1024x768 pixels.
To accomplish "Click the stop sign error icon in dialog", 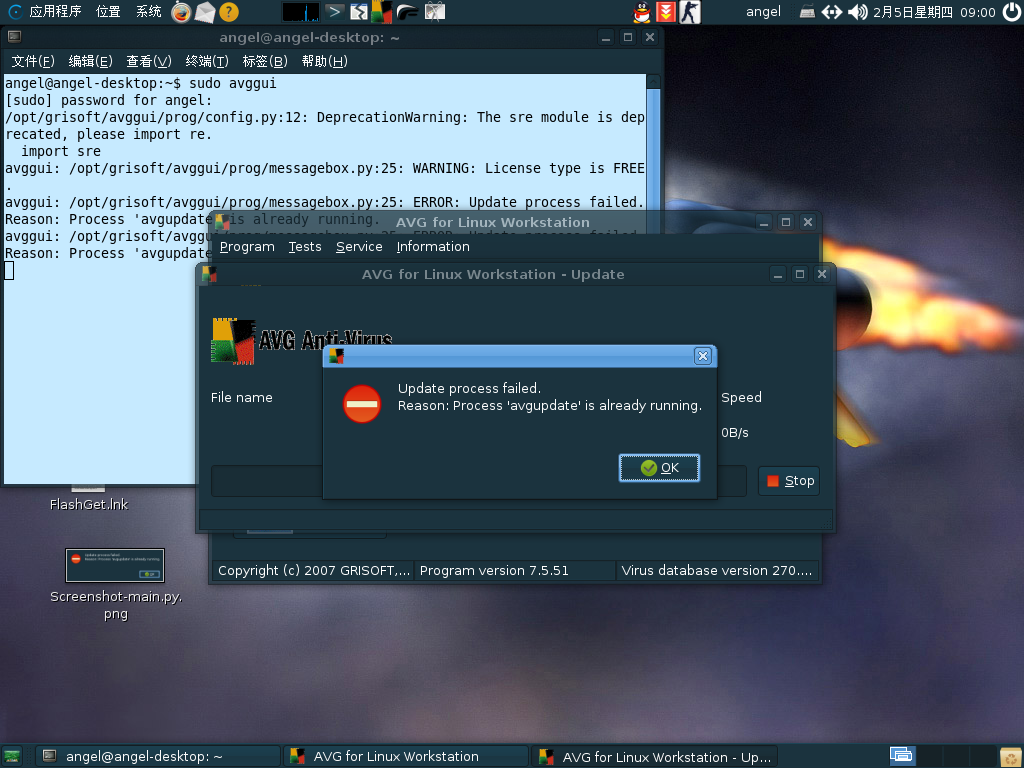I will tap(362, 403).
